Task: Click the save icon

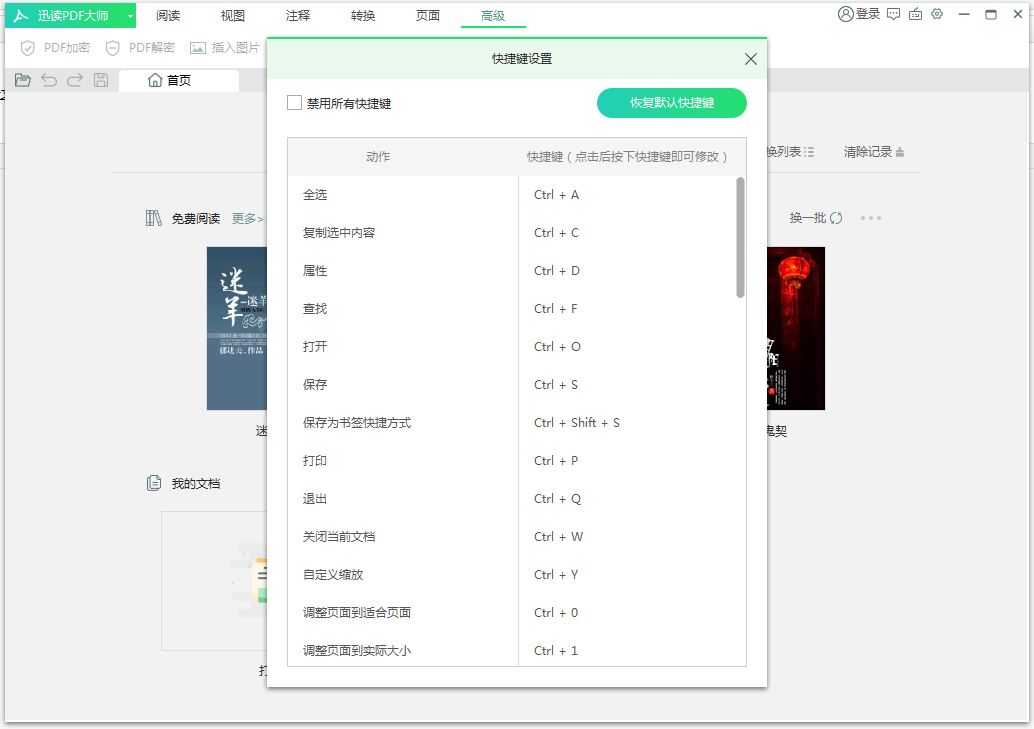Action: click(x=99, y=80)
